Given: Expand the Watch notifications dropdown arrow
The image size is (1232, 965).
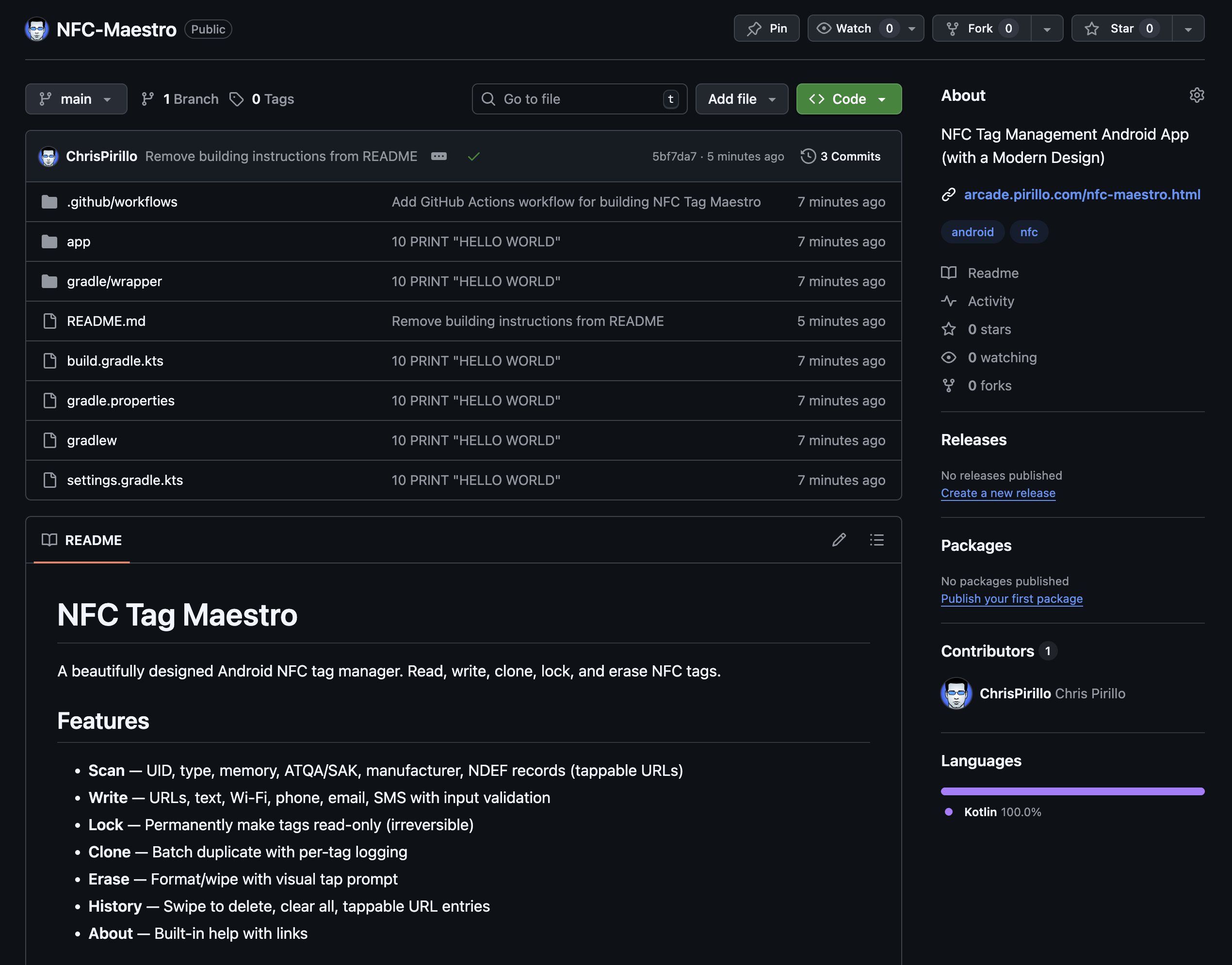Looking at the screenshot, I should (911, 29).
